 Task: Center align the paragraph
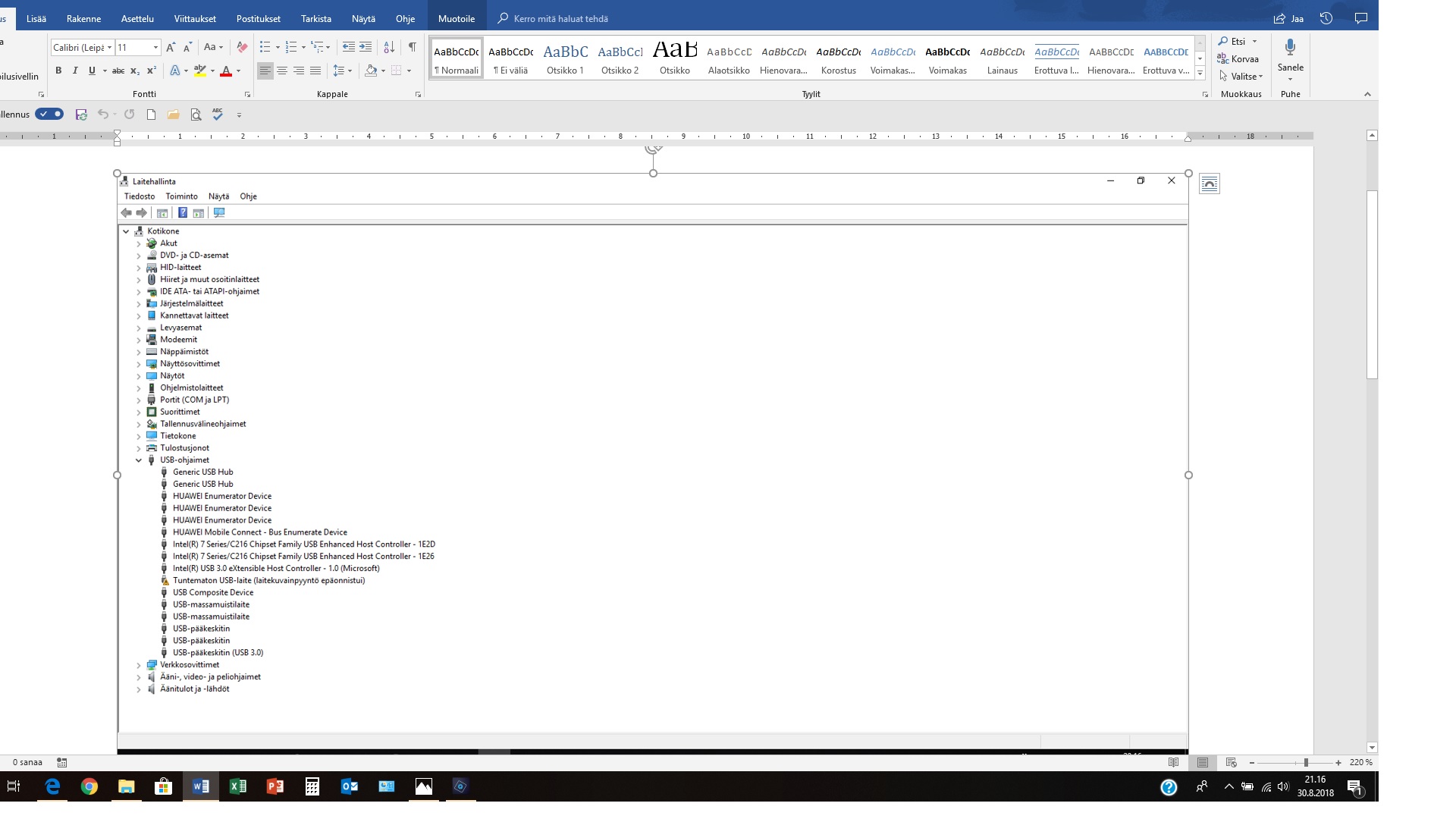(282, 71)
